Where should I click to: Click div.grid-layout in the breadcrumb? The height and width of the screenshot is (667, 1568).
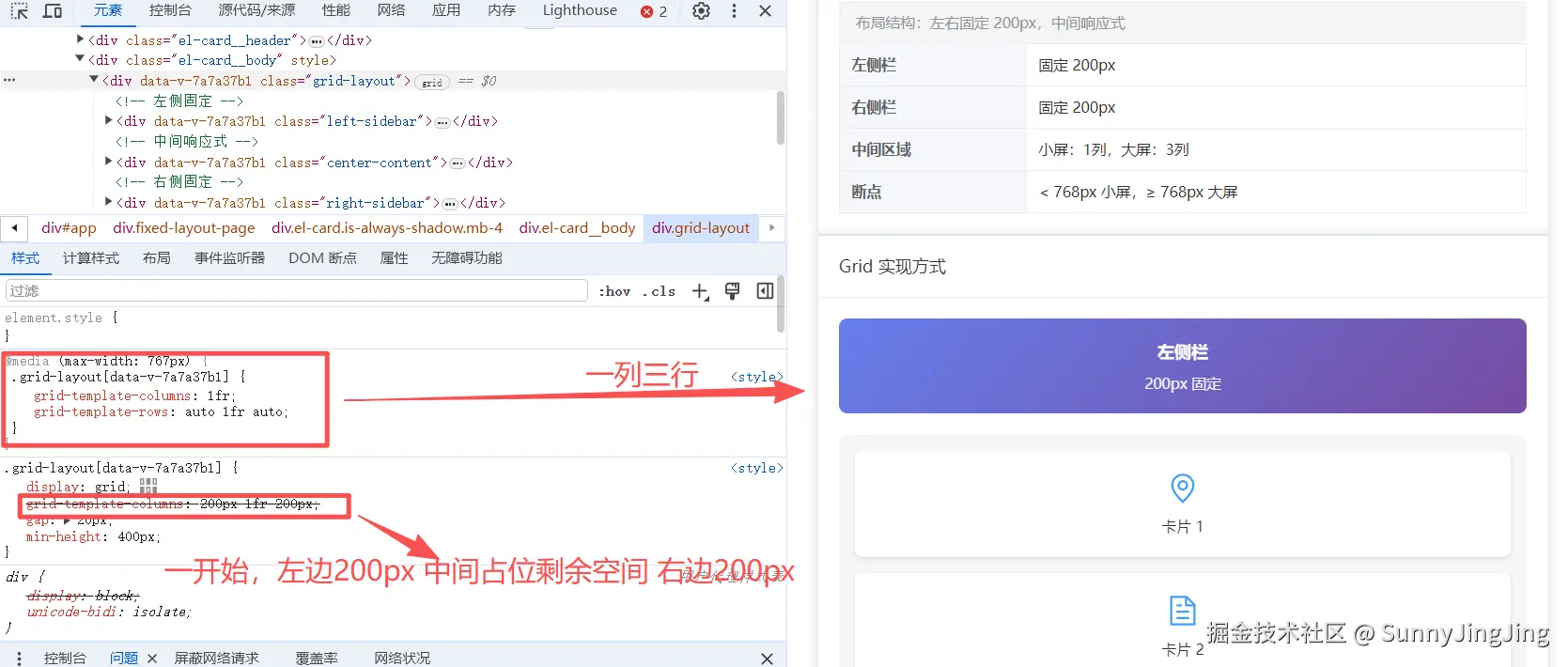pyautogui.click(x=701, y=228)
